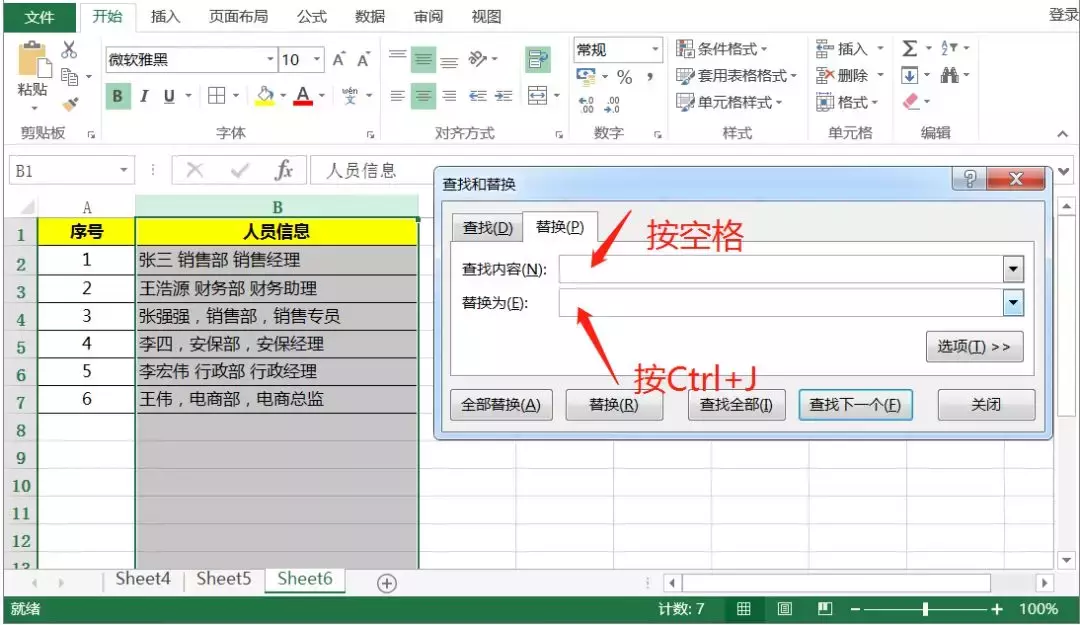1080x625 pixels.
Task: Click the 选项 Options button
Action: point(975,347)
